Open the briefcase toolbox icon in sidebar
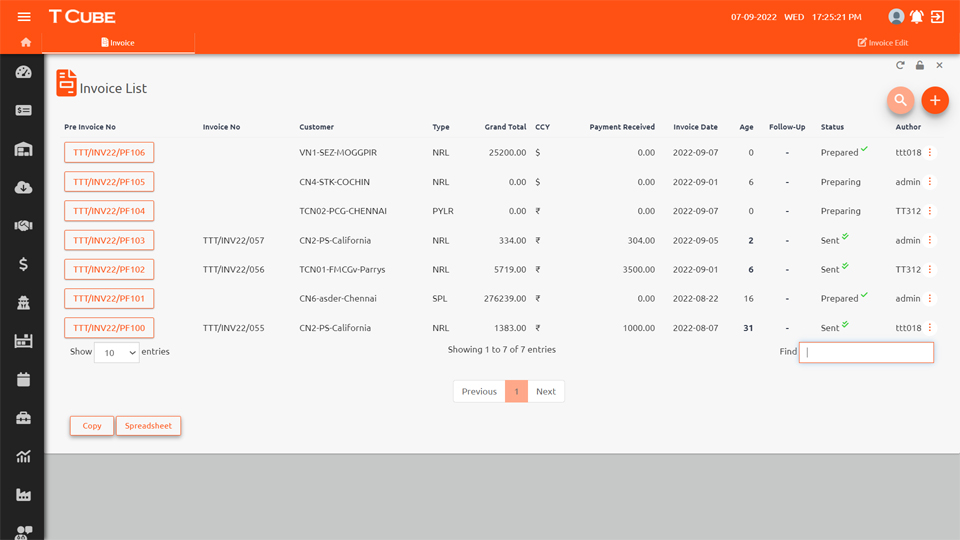 point(23,418)
